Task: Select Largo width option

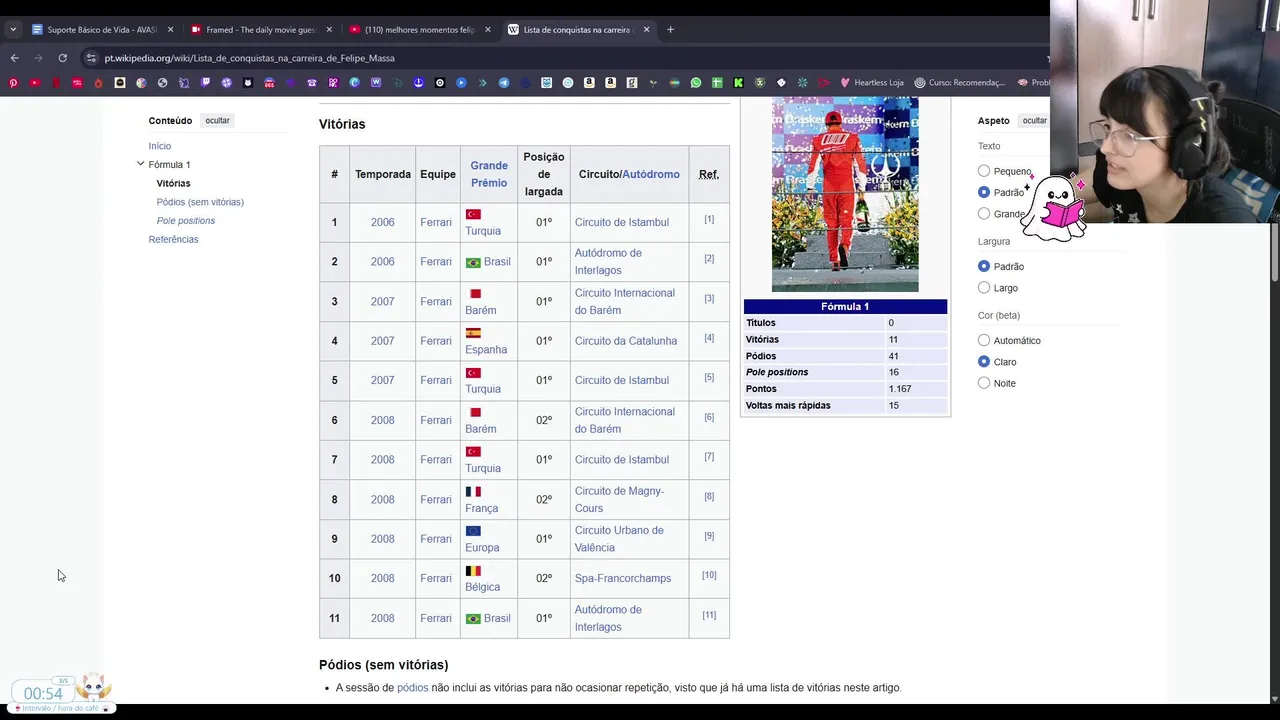Action: point(984,288)
